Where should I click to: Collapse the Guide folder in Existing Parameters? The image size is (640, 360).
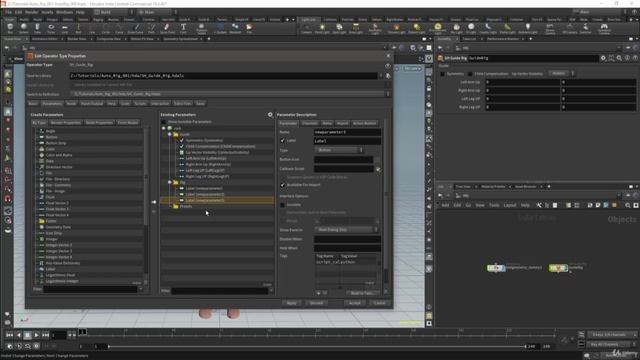coord(169,134)
